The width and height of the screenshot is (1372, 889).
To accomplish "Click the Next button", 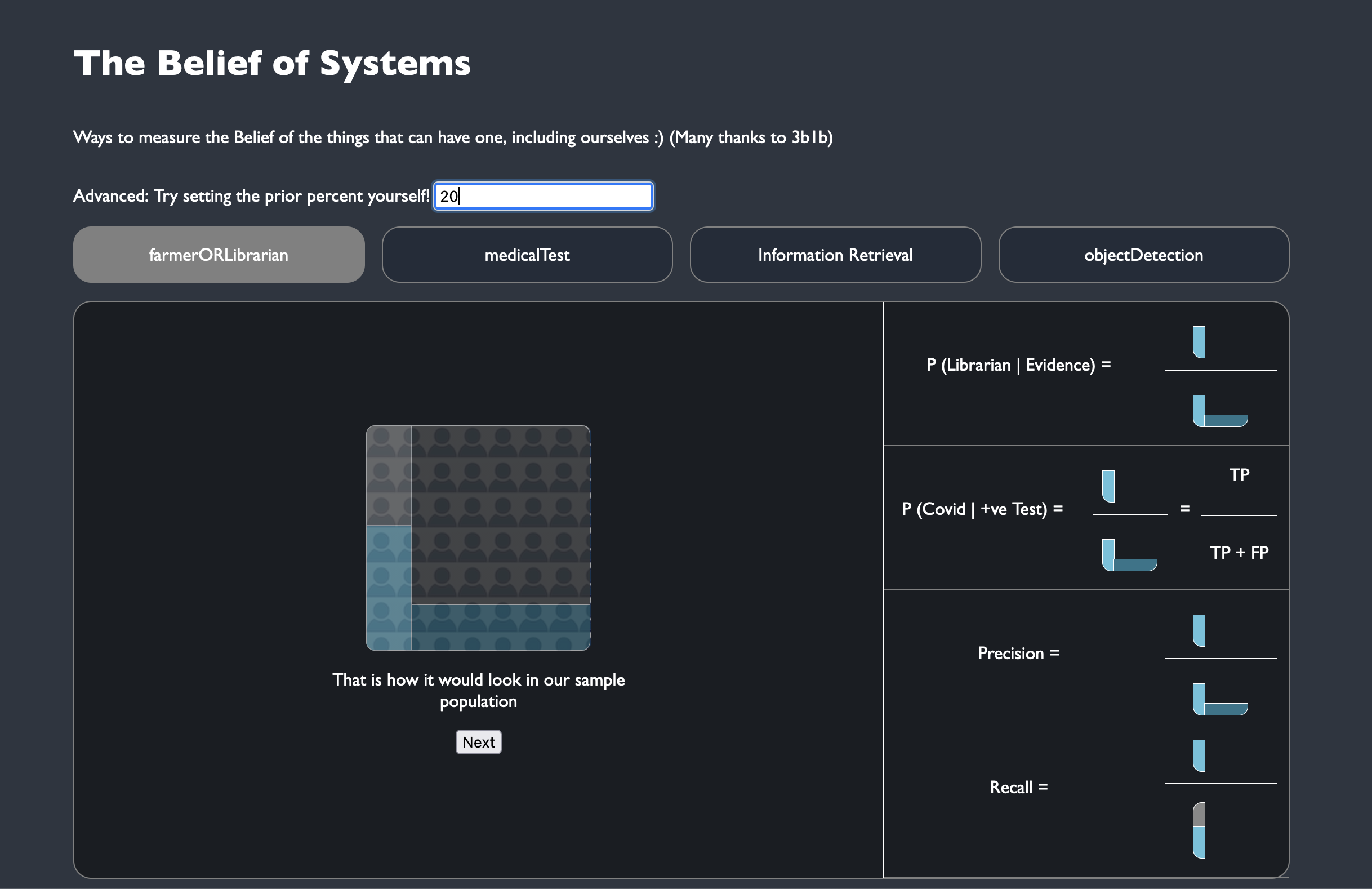I will tap(478, 742).
